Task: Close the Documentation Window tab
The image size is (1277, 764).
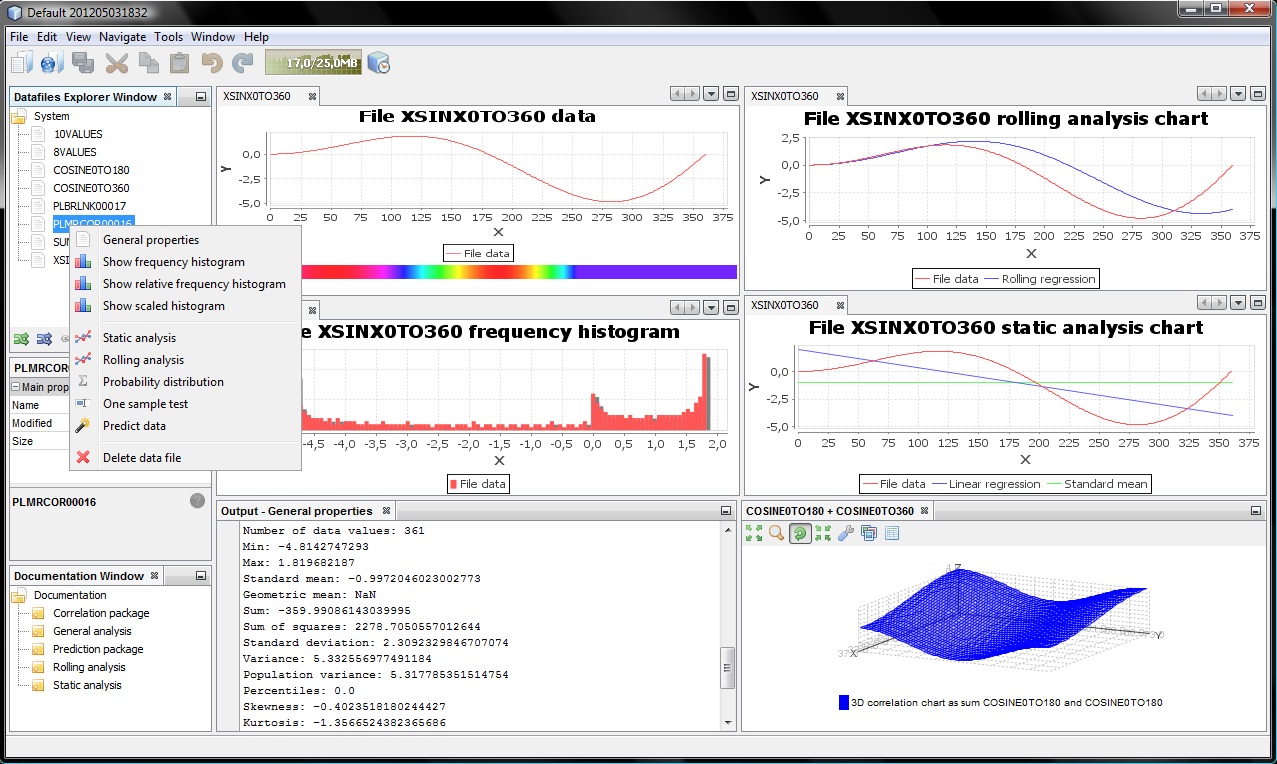Action: click(x=154, y=576)
